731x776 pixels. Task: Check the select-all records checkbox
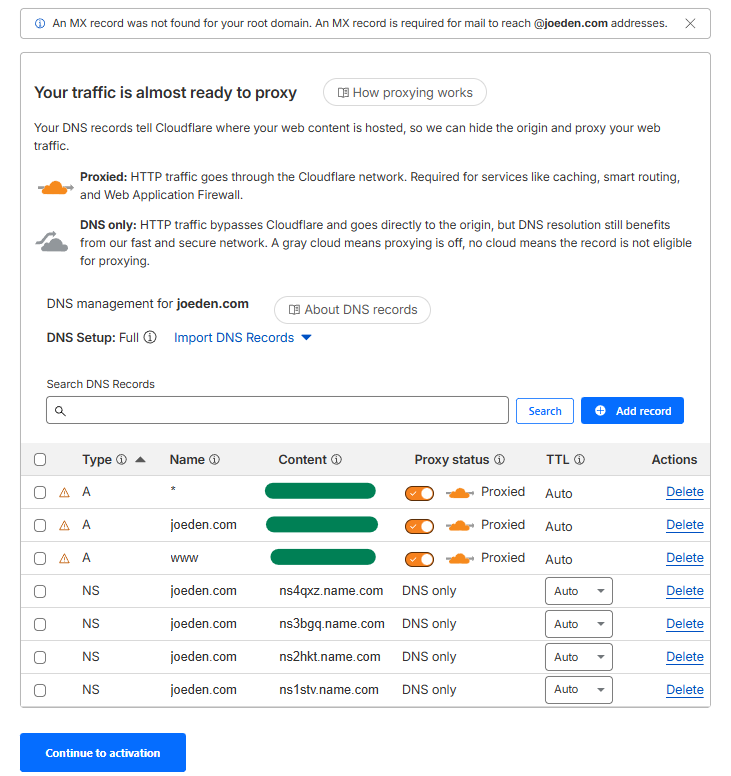40,460
